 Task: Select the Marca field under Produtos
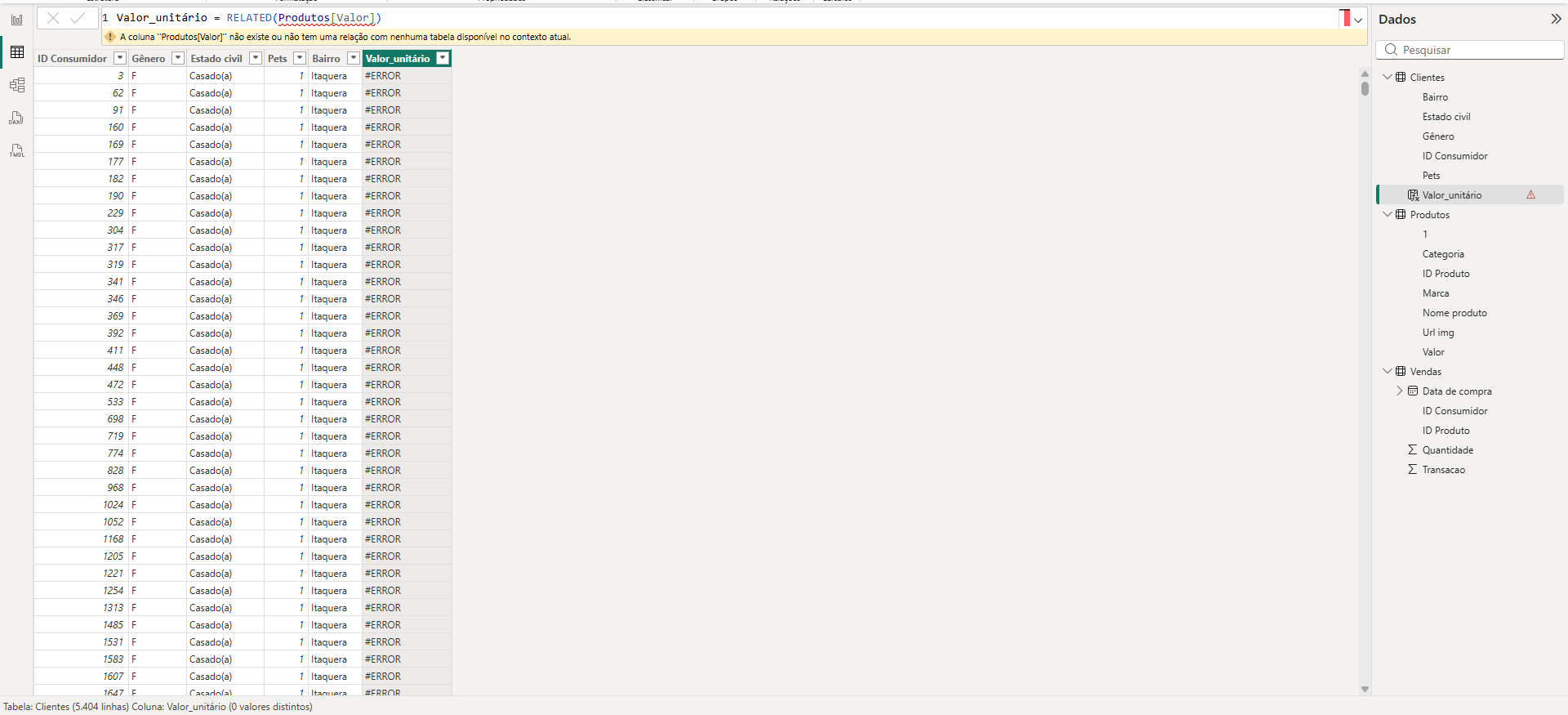point(1436,293)
